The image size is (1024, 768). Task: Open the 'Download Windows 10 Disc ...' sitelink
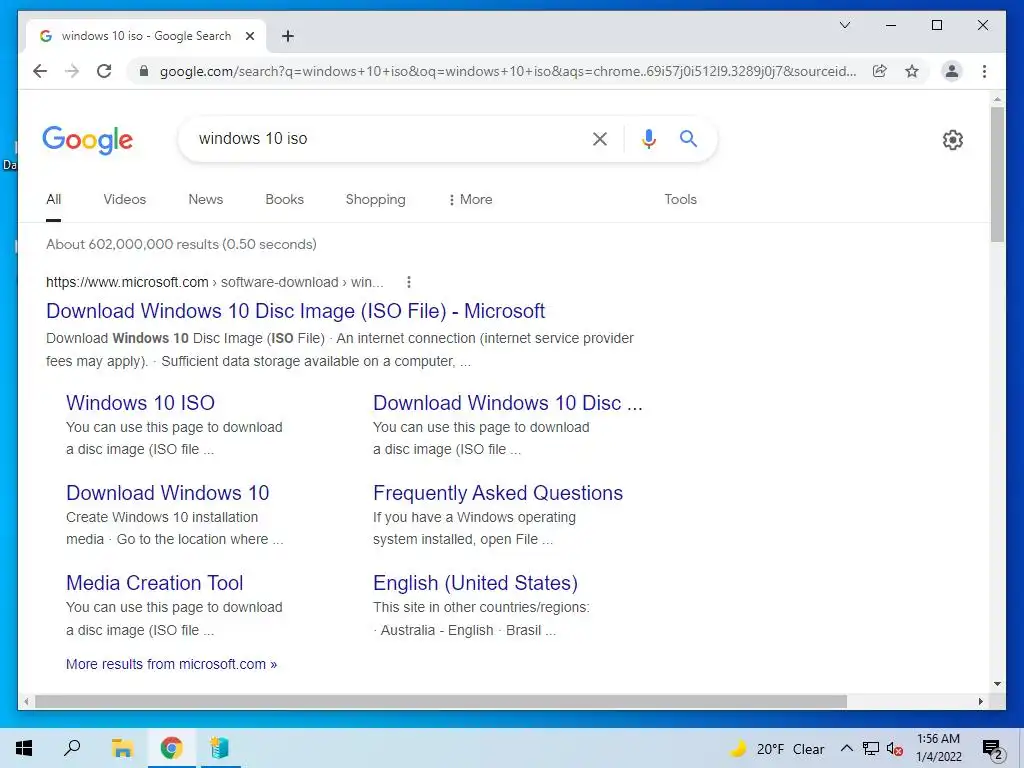507,403
